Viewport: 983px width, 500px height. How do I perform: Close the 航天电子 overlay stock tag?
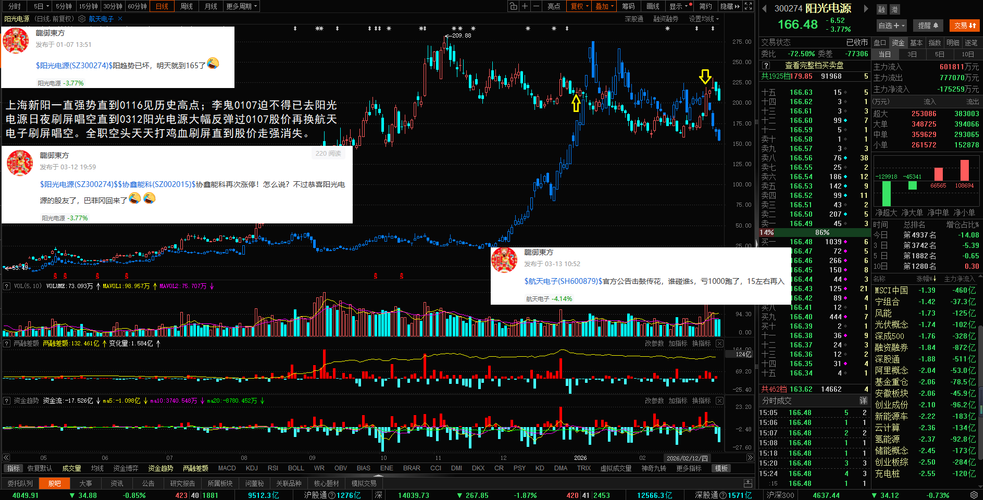pyautogui.click(x=120, y=19)
